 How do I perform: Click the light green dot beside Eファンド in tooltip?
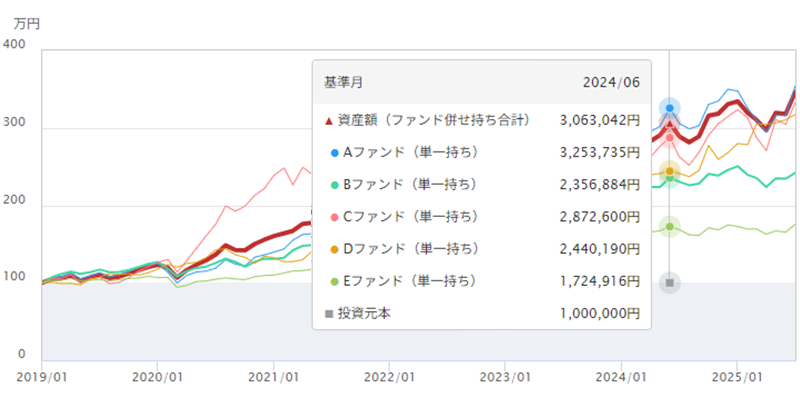[333, 281]
